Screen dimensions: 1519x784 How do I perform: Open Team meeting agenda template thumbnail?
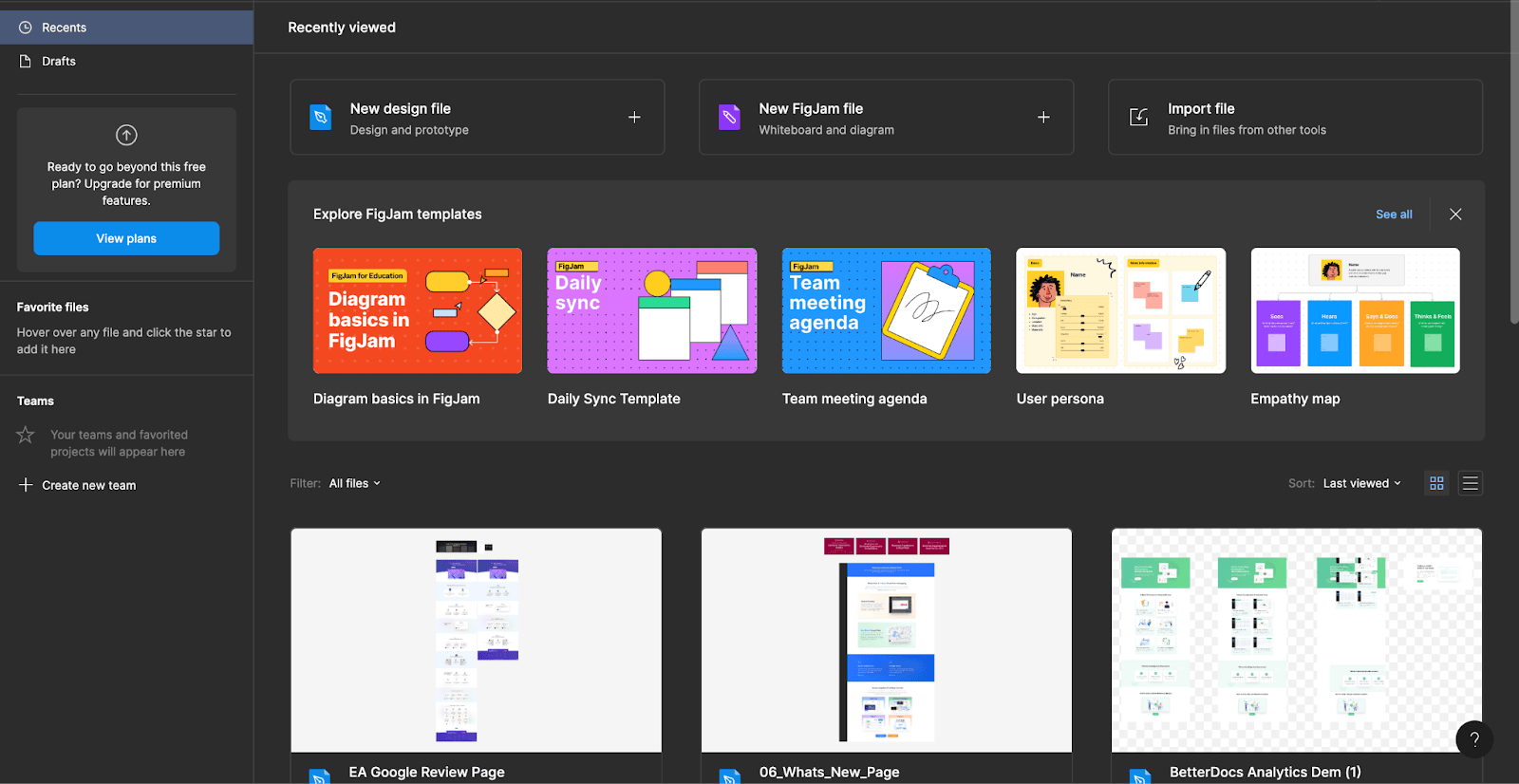887,310
